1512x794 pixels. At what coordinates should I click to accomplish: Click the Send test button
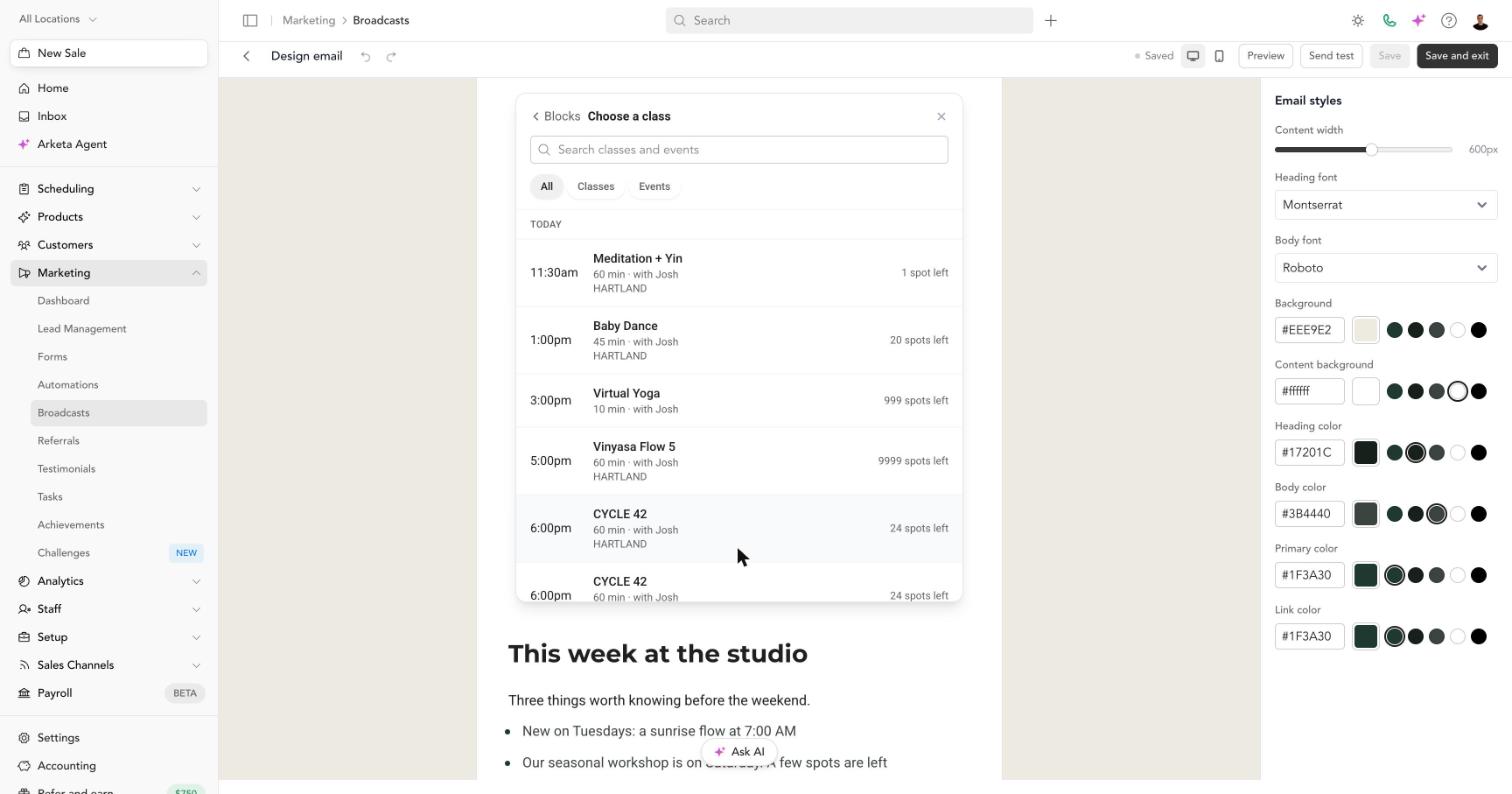pos(1331,56)
